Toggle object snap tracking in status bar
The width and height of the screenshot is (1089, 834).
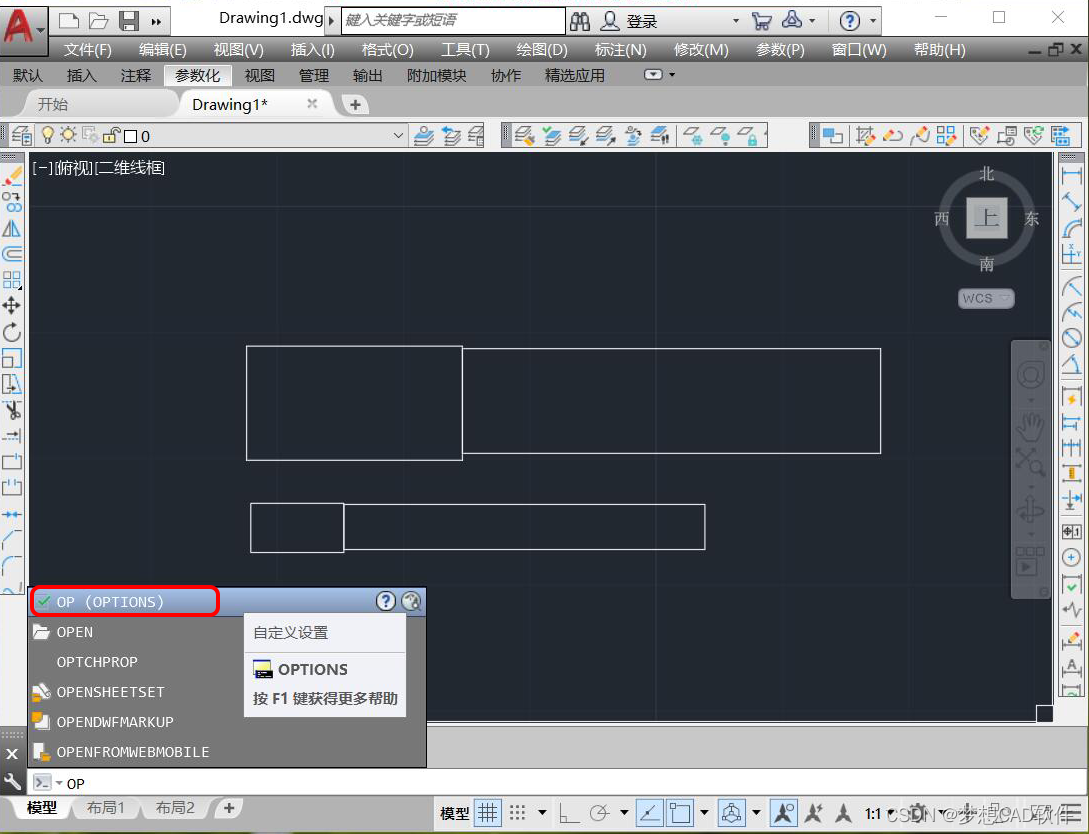(649, 812)
